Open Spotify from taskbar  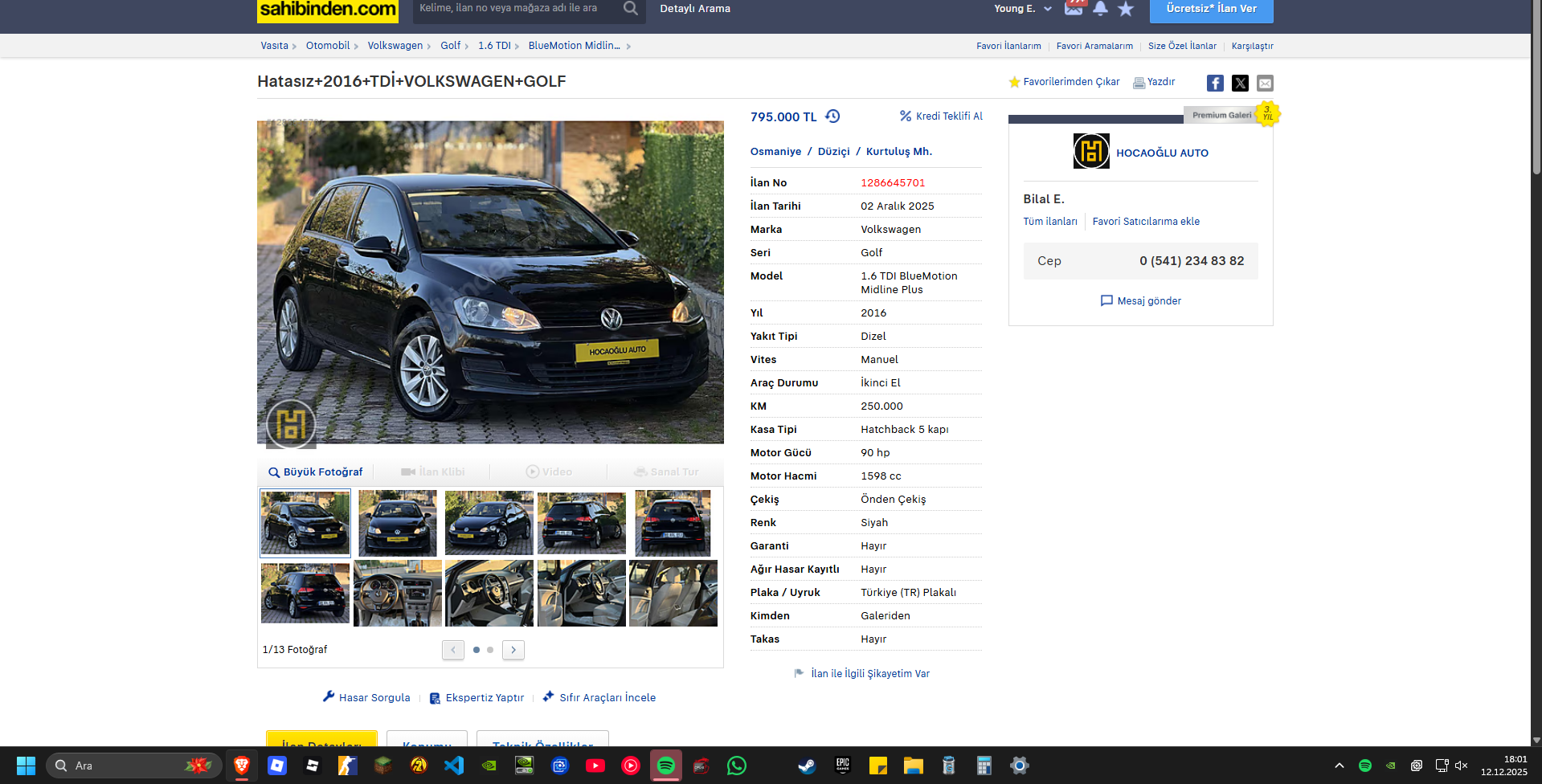click(x=666, y=766)
